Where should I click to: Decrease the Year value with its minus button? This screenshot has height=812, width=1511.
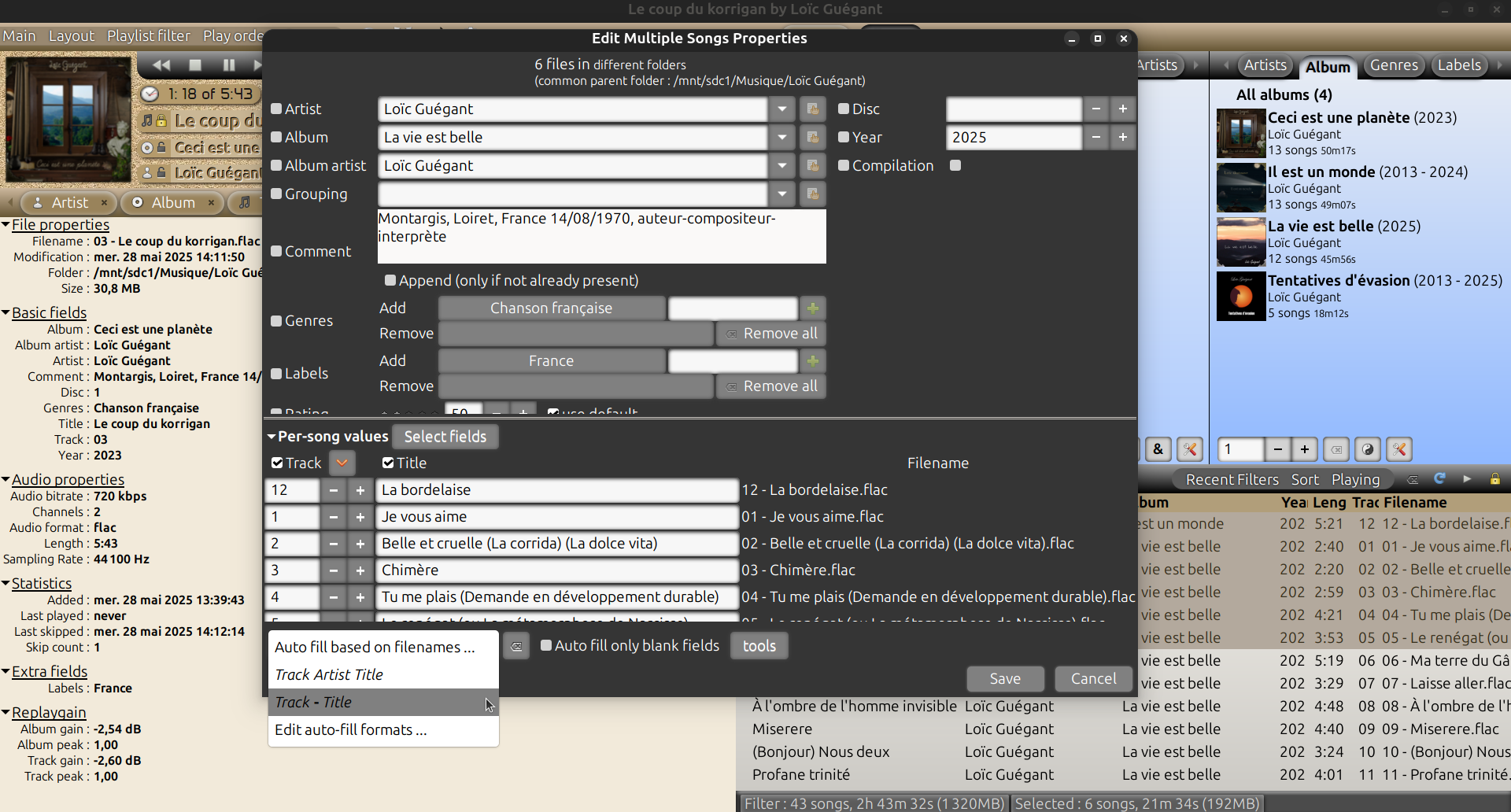1095,137
